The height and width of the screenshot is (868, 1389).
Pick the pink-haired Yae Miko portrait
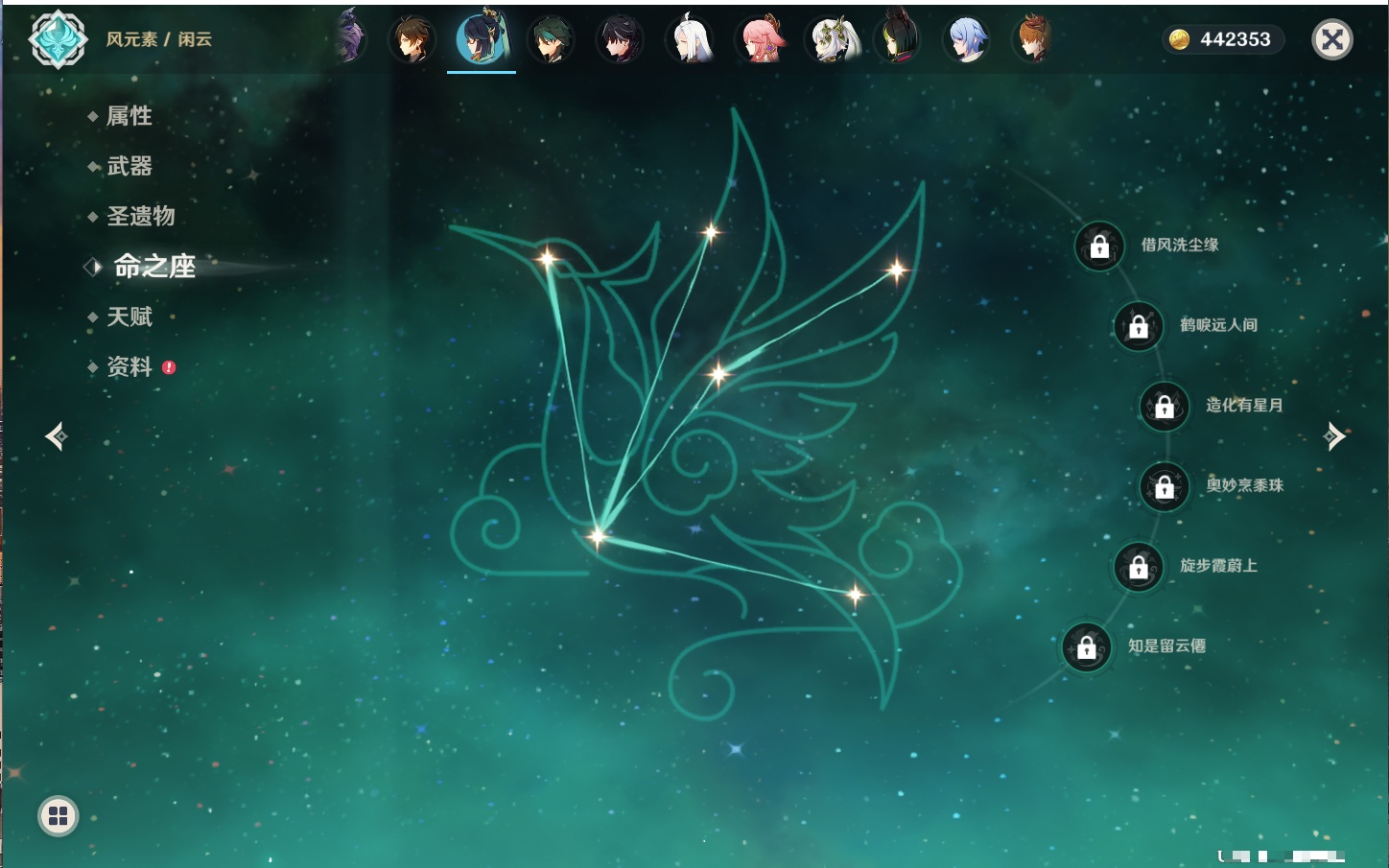point(760,39)
